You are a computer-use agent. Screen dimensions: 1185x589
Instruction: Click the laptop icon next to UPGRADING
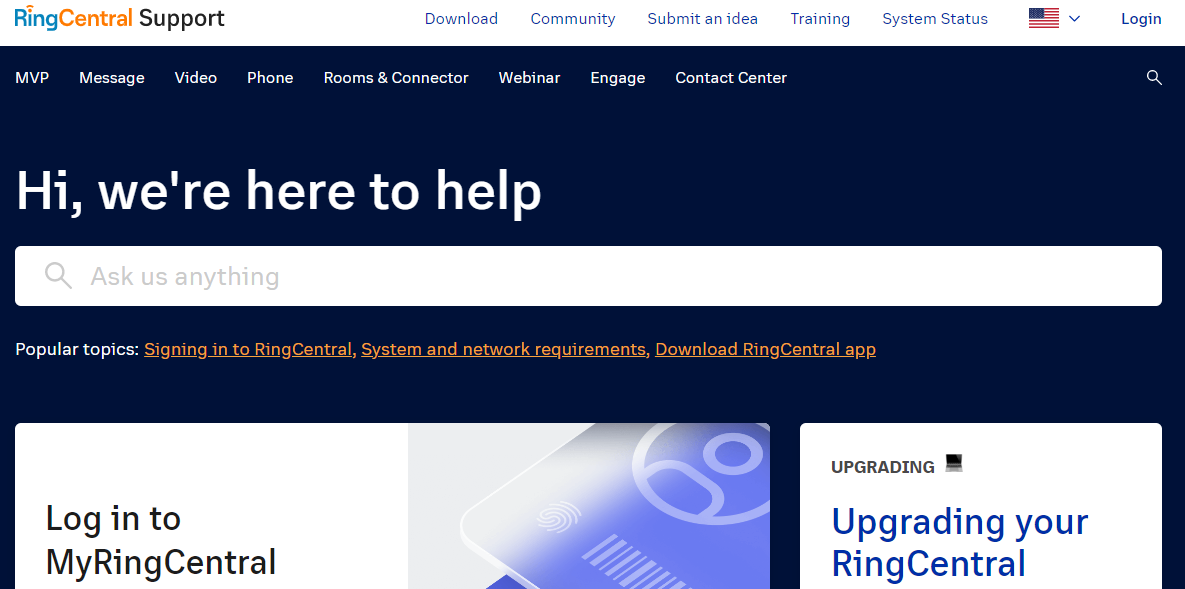point(953,463)
